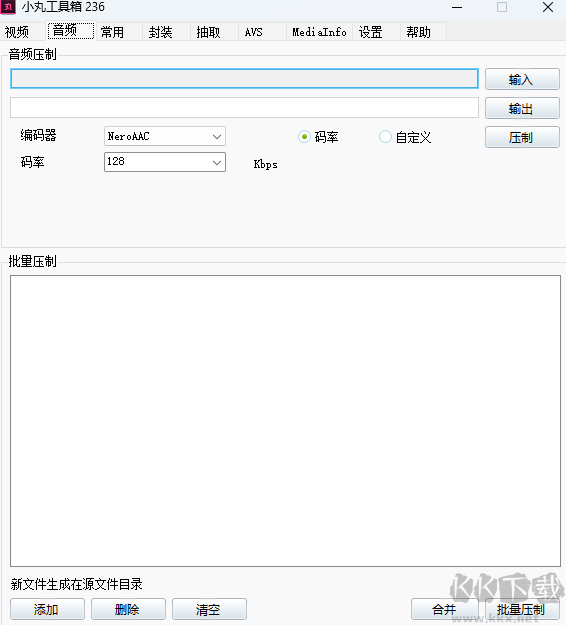Start encoding with the 压制 button
Image resolution: width=566 pixels, height=625 pixels.
[522, 138]
